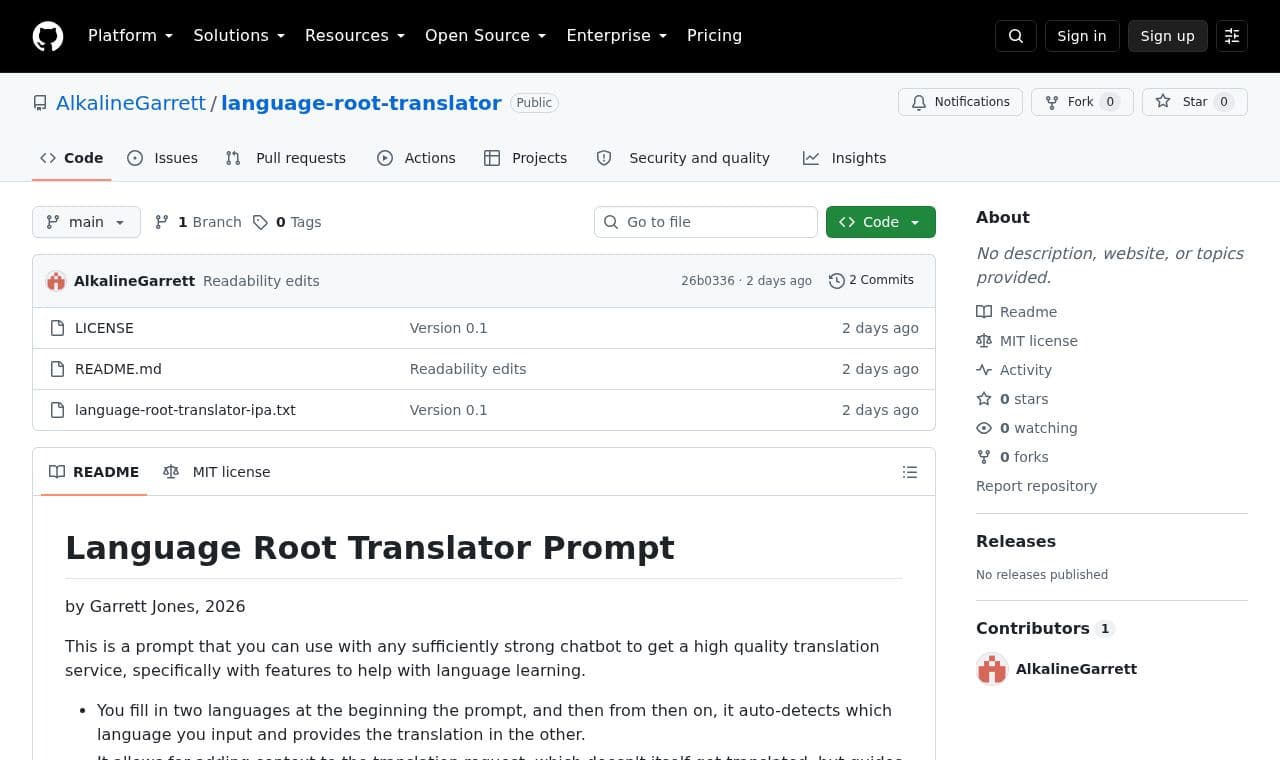Open the search magnifier button
The height and width of the screenshot is (760, 1280).
tap(1016, 36)
